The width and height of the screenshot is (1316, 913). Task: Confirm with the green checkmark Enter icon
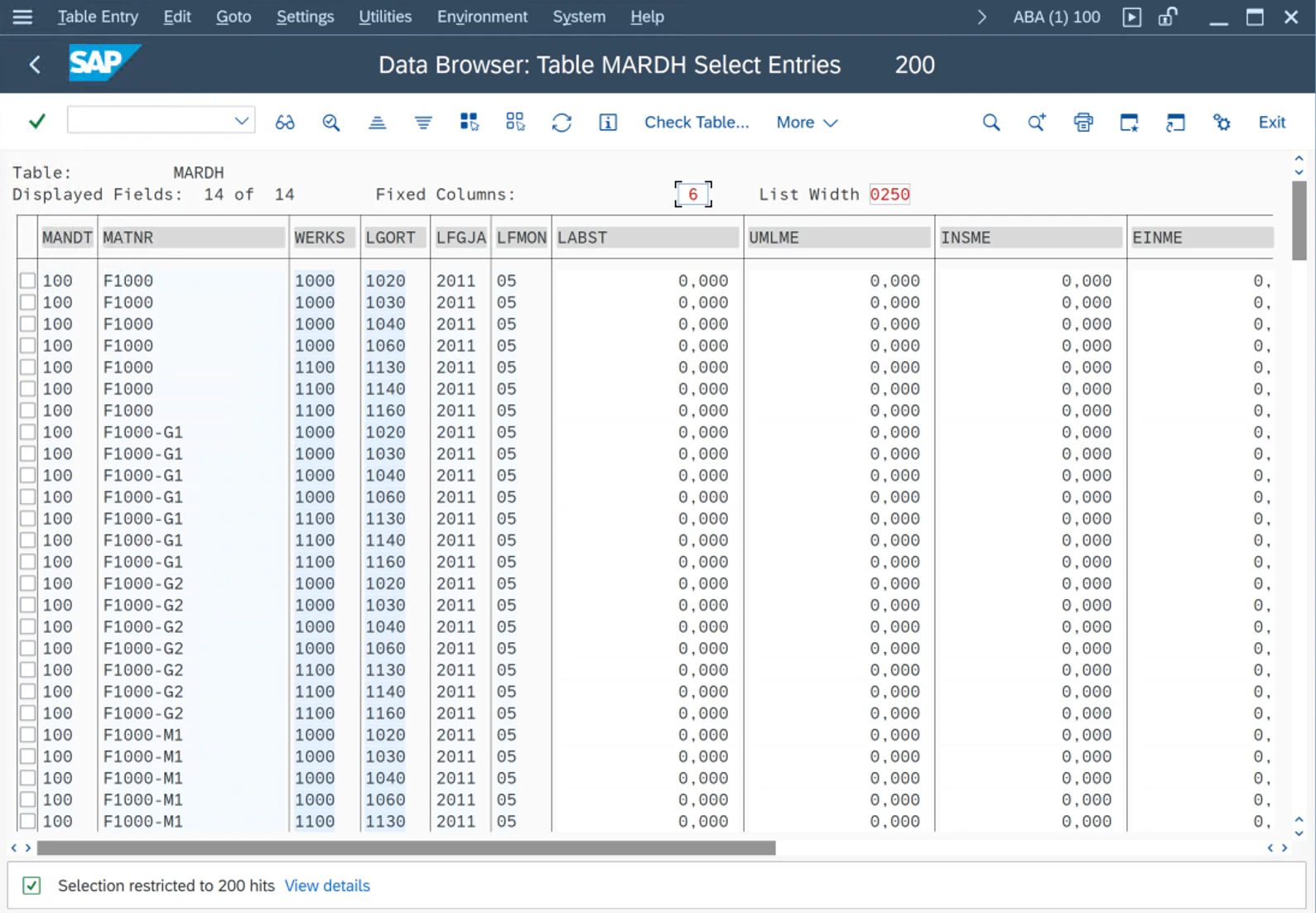pos(36,122)
